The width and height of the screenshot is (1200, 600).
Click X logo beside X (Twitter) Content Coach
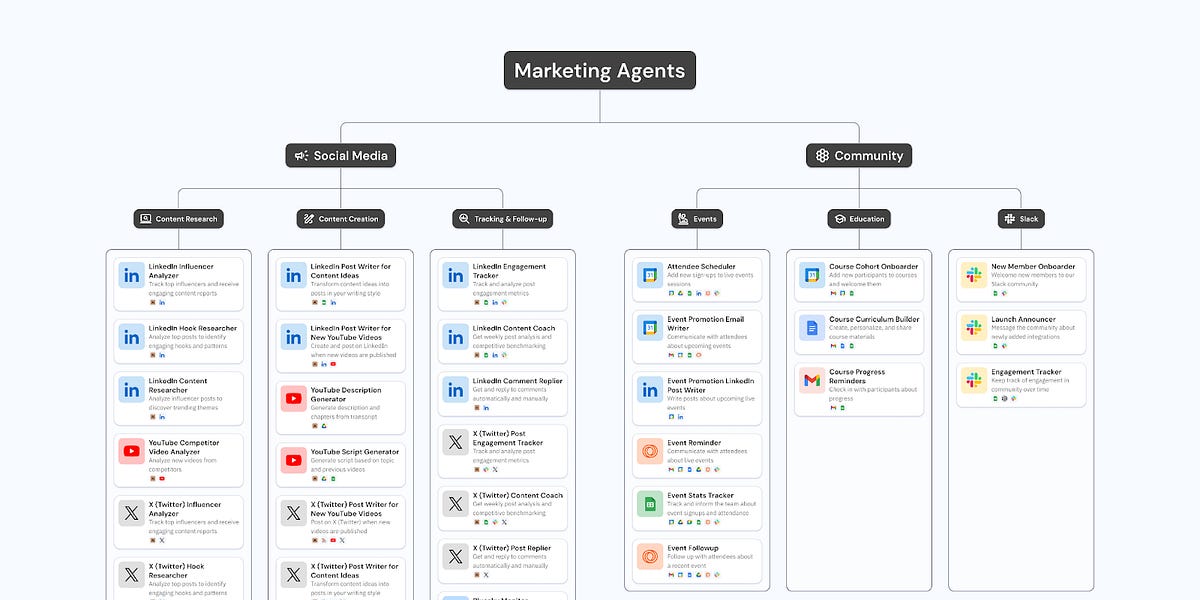pyautogui.click(x=455, y=503)
